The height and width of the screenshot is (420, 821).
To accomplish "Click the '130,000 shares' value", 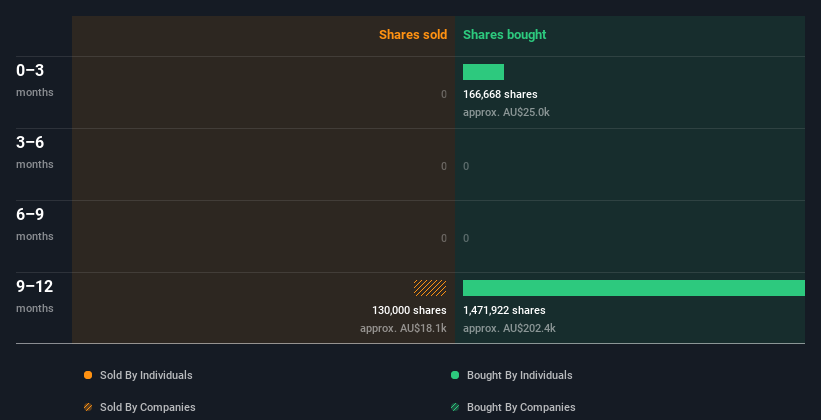I will [x=409, y=310].
